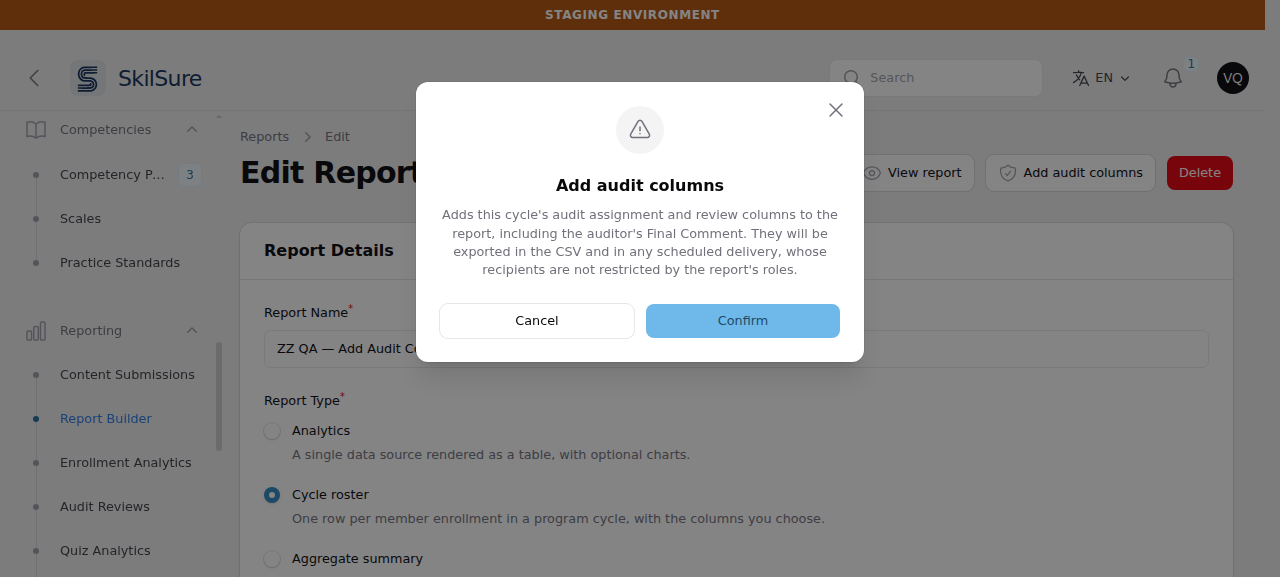Open Report Builder in sidebar
This screenshot has width=1280, height=577.
106,419
